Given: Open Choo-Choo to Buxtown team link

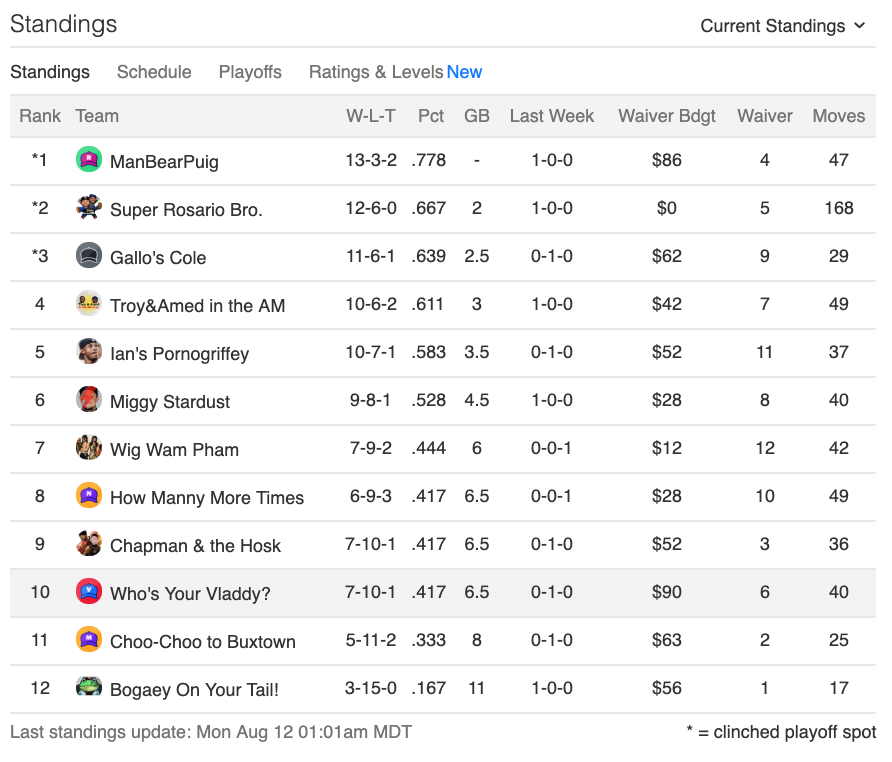Looking at the screenshot, I should pos(203,641).
